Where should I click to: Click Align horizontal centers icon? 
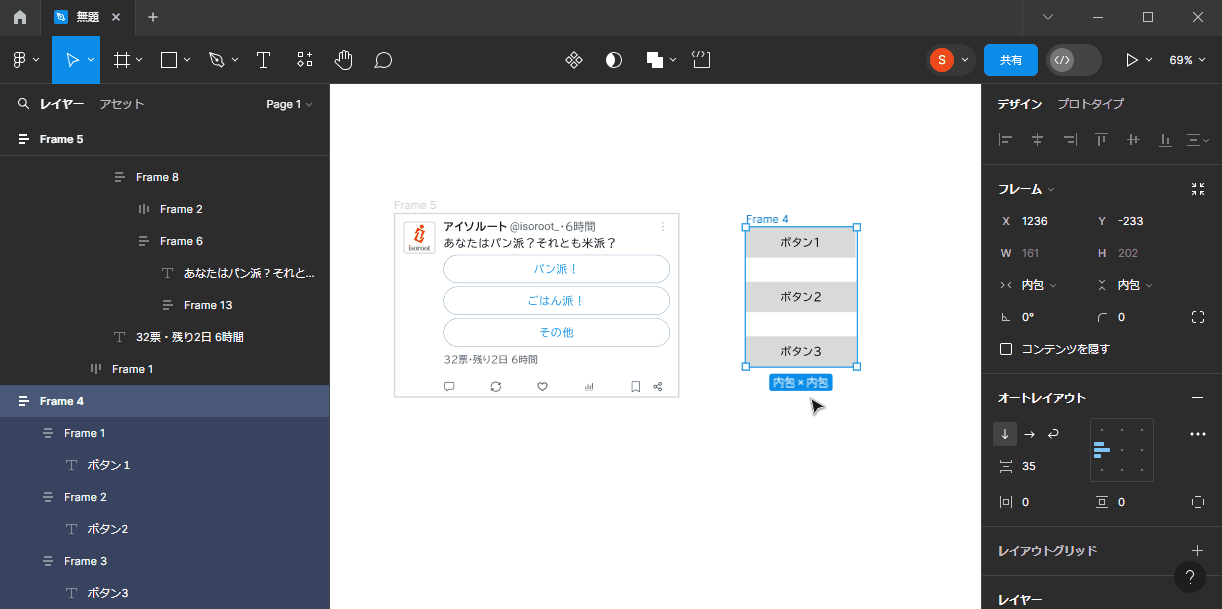click(x=1037, y=140)
